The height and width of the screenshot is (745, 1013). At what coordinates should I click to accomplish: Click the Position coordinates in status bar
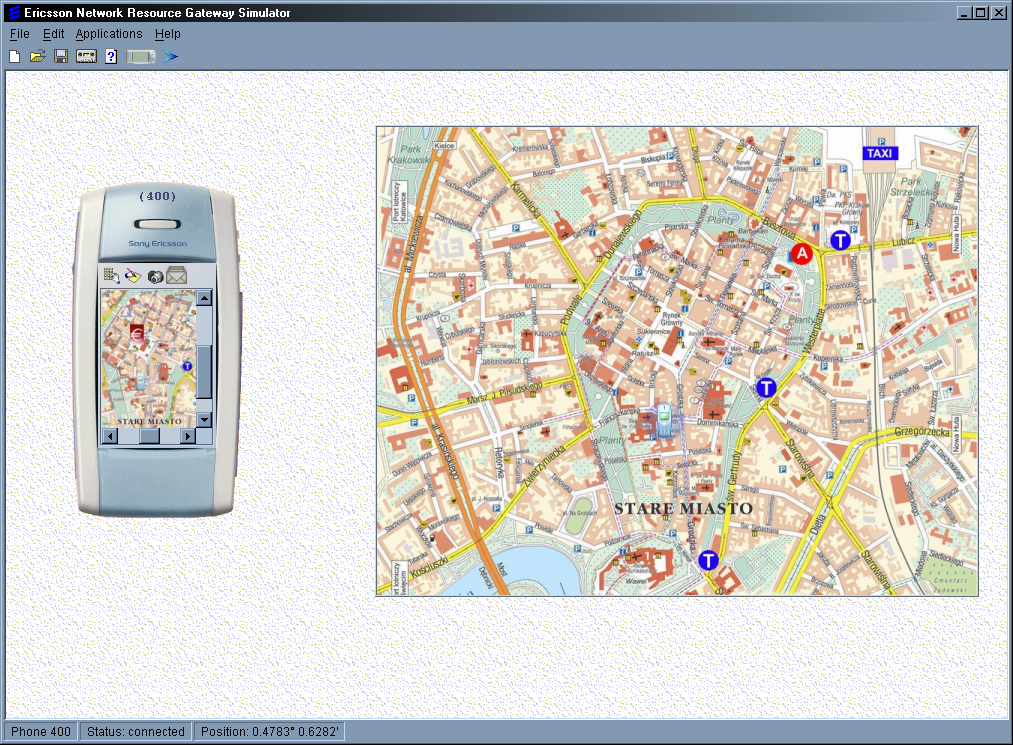269,731
